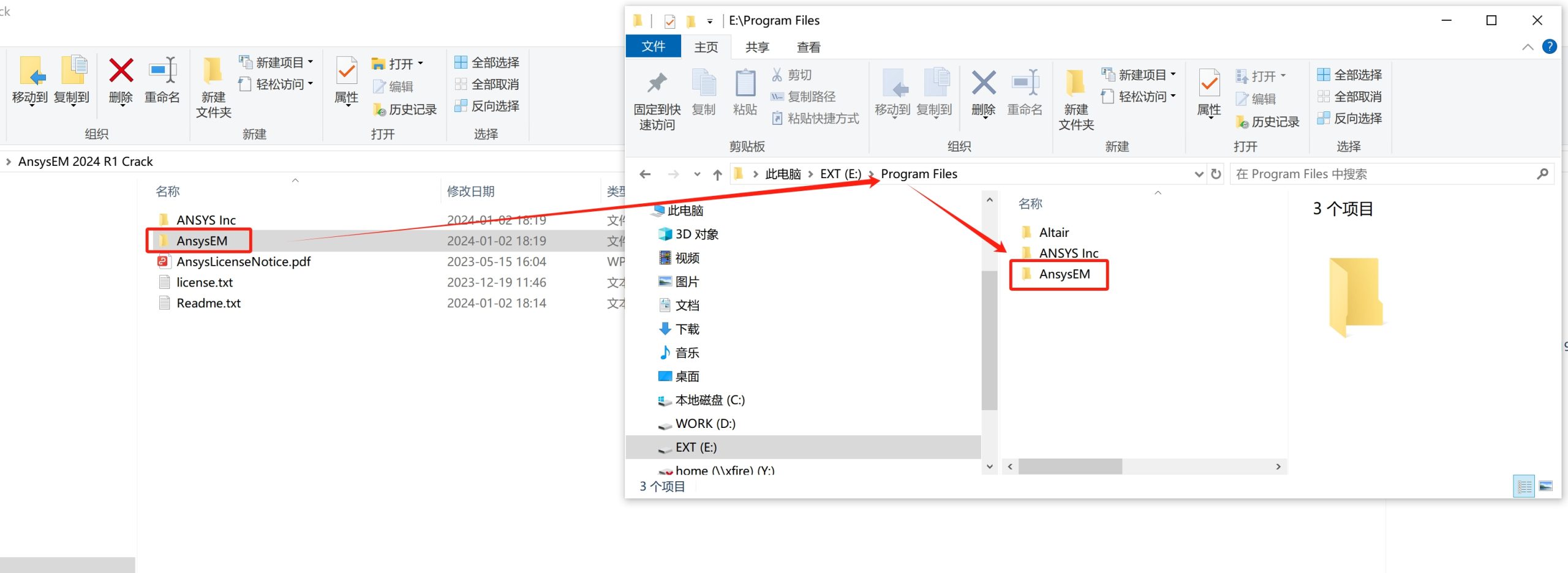The image size is (1568, 573).
Task: Open Easy access dropdown in Program Files window
Action: tap(1139, 97)
